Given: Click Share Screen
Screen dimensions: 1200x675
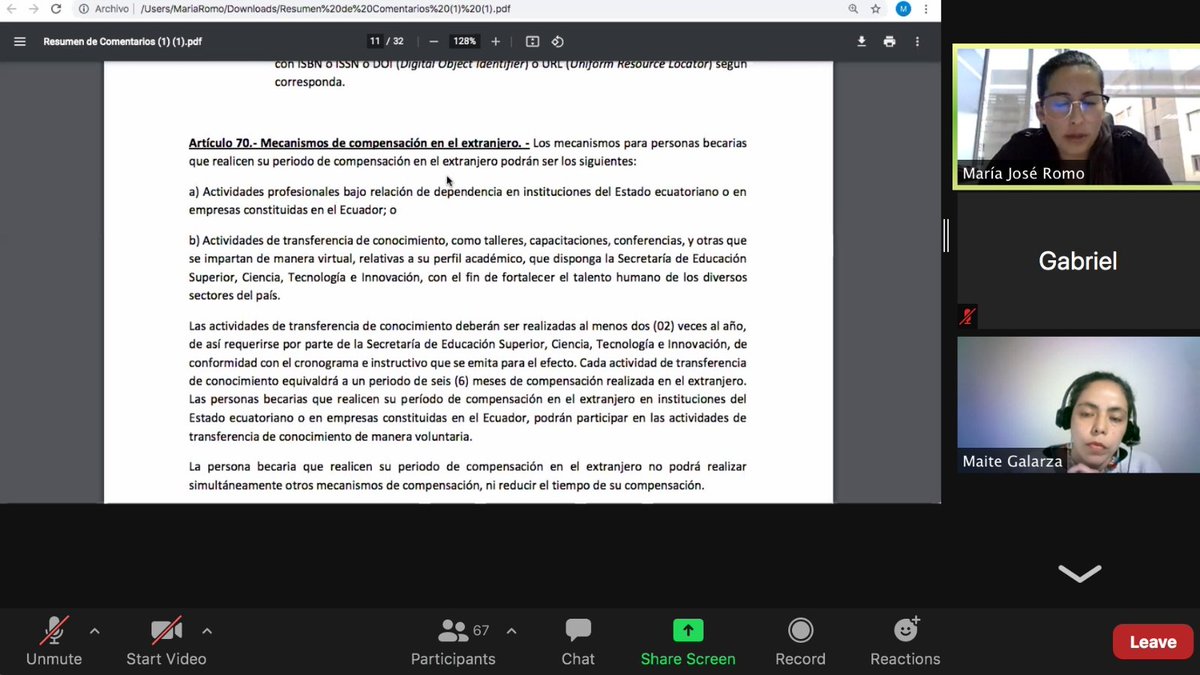Looking at the screenshot, I should click(688, 642).
